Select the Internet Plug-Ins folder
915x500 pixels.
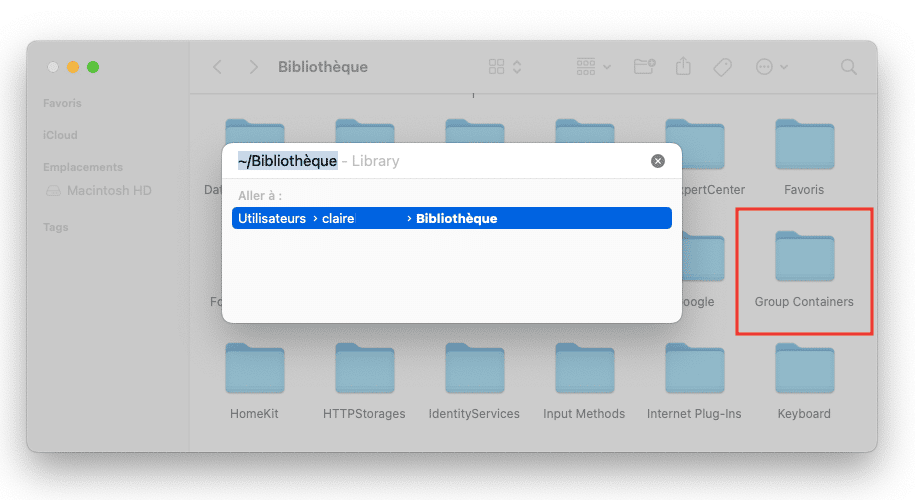(694, 368)
